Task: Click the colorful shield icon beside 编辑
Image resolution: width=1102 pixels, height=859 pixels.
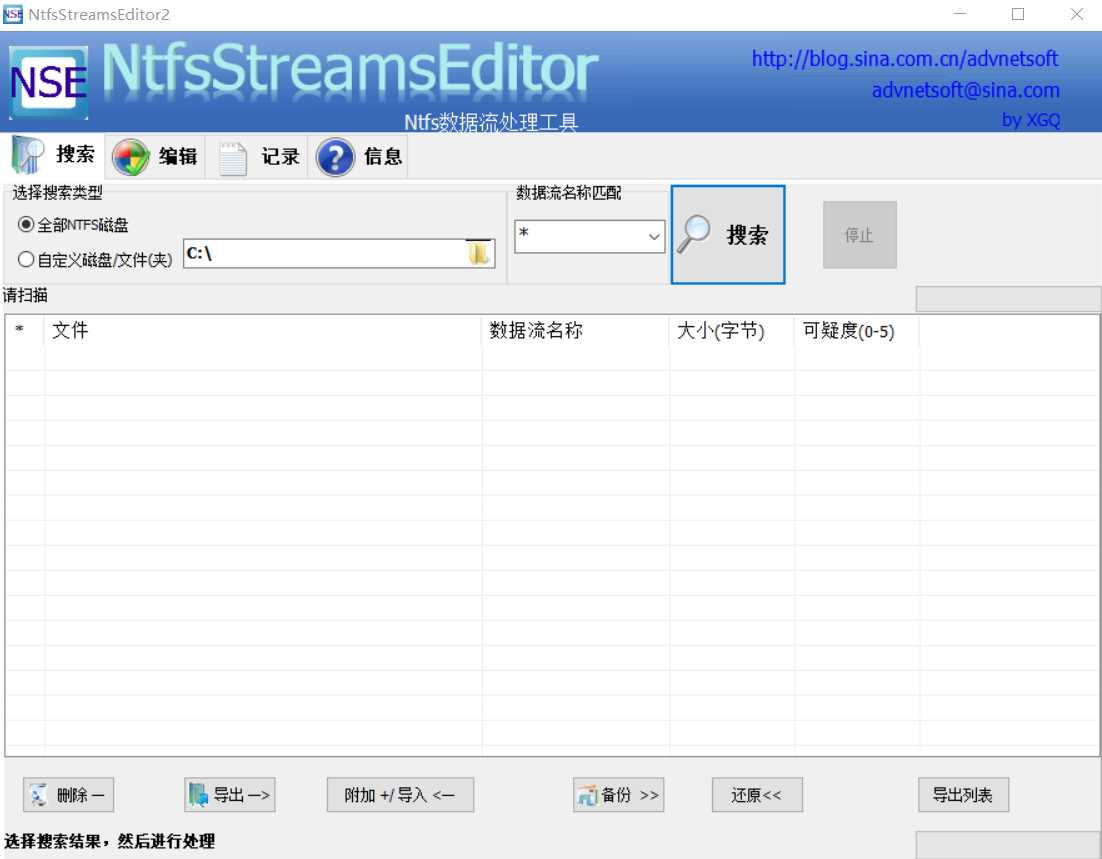Action: pos(131,157)
